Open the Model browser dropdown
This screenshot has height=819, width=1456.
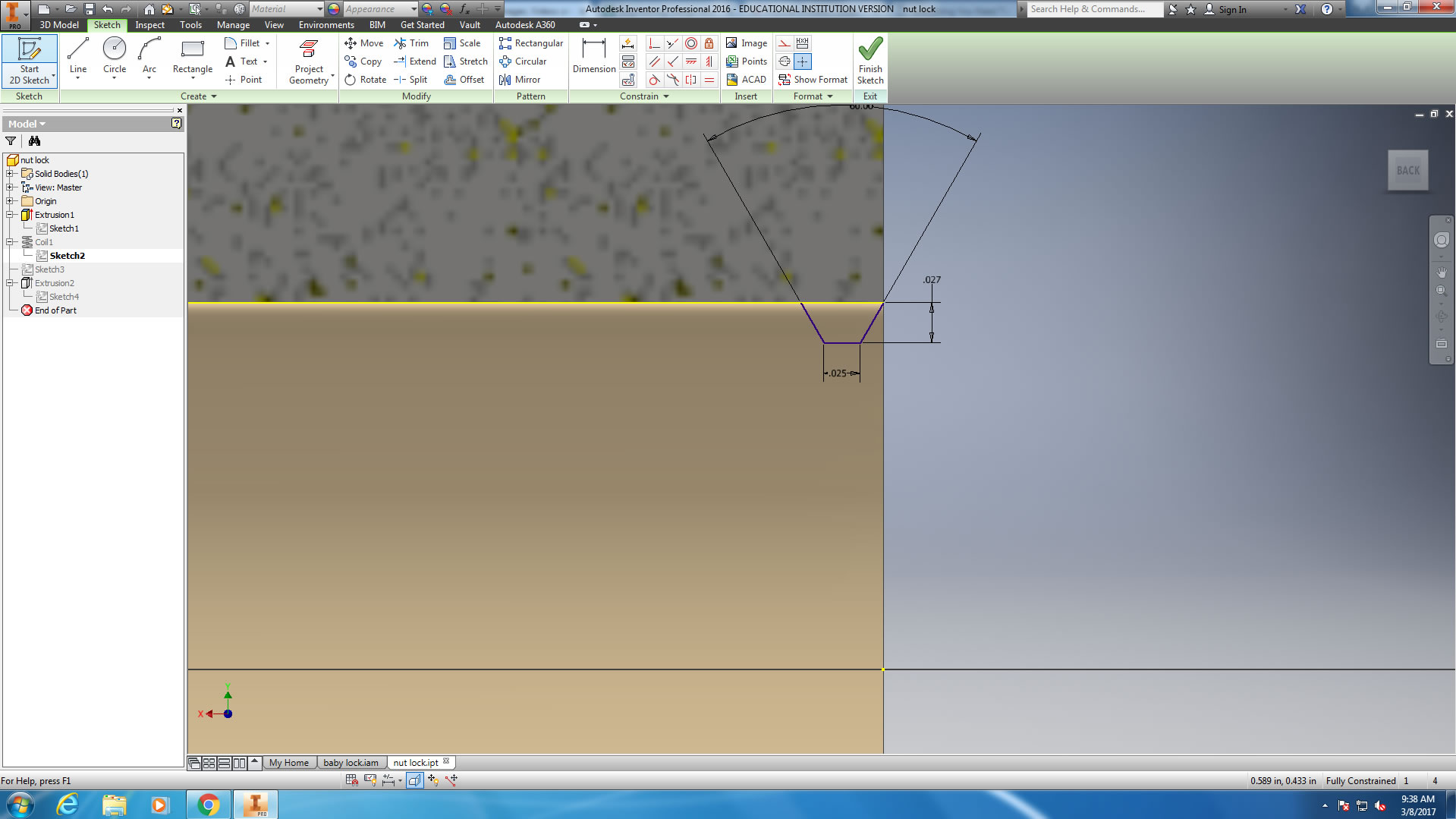(x=27, y=124)
